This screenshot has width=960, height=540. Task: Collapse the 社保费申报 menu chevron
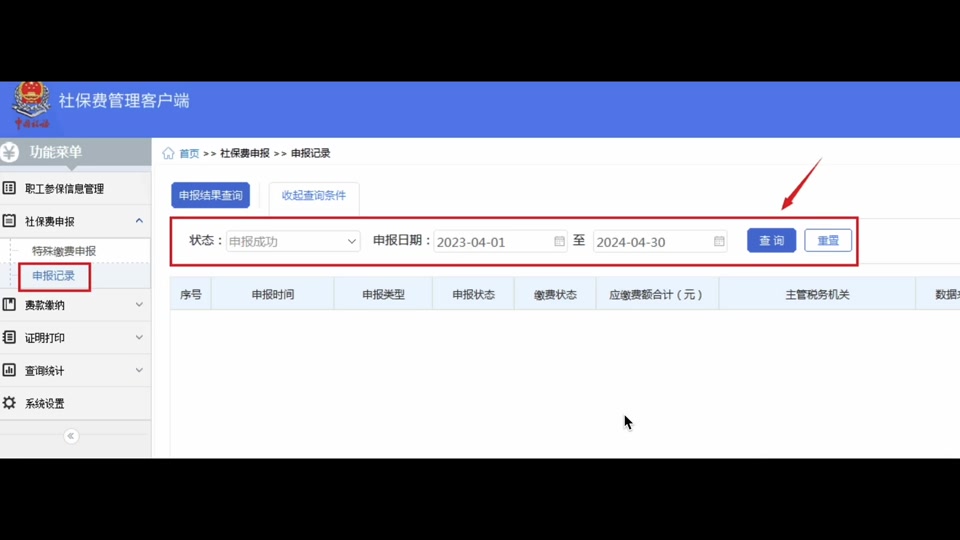(x=139, y=220)
